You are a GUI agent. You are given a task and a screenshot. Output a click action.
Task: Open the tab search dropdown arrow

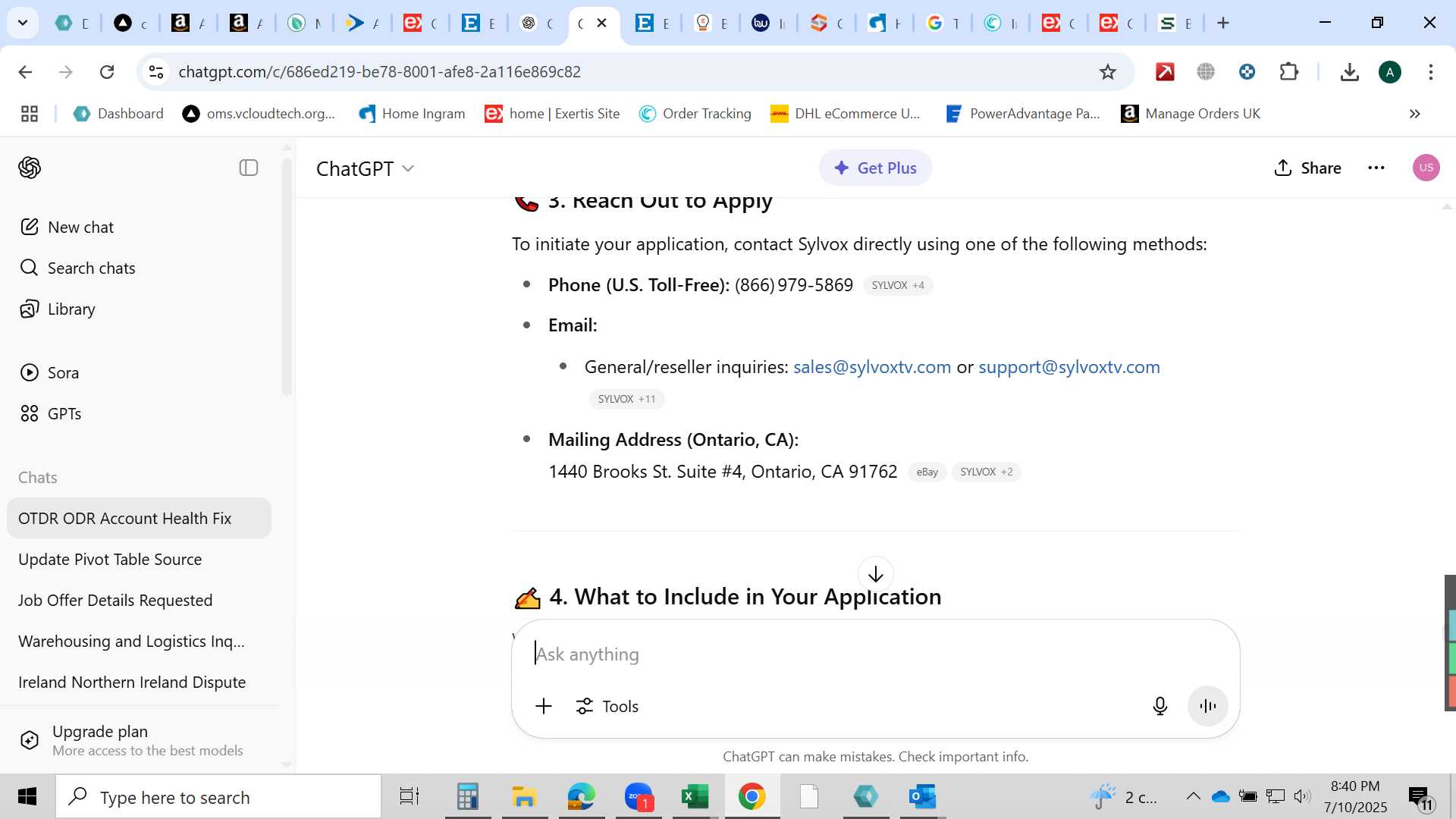[x=23, y=23]
